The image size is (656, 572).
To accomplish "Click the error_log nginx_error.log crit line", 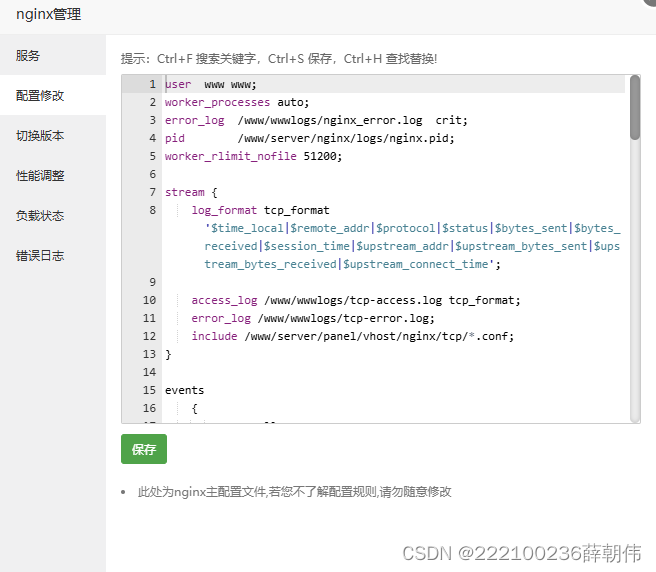I will pyautogui.click(x=316, y=120).
